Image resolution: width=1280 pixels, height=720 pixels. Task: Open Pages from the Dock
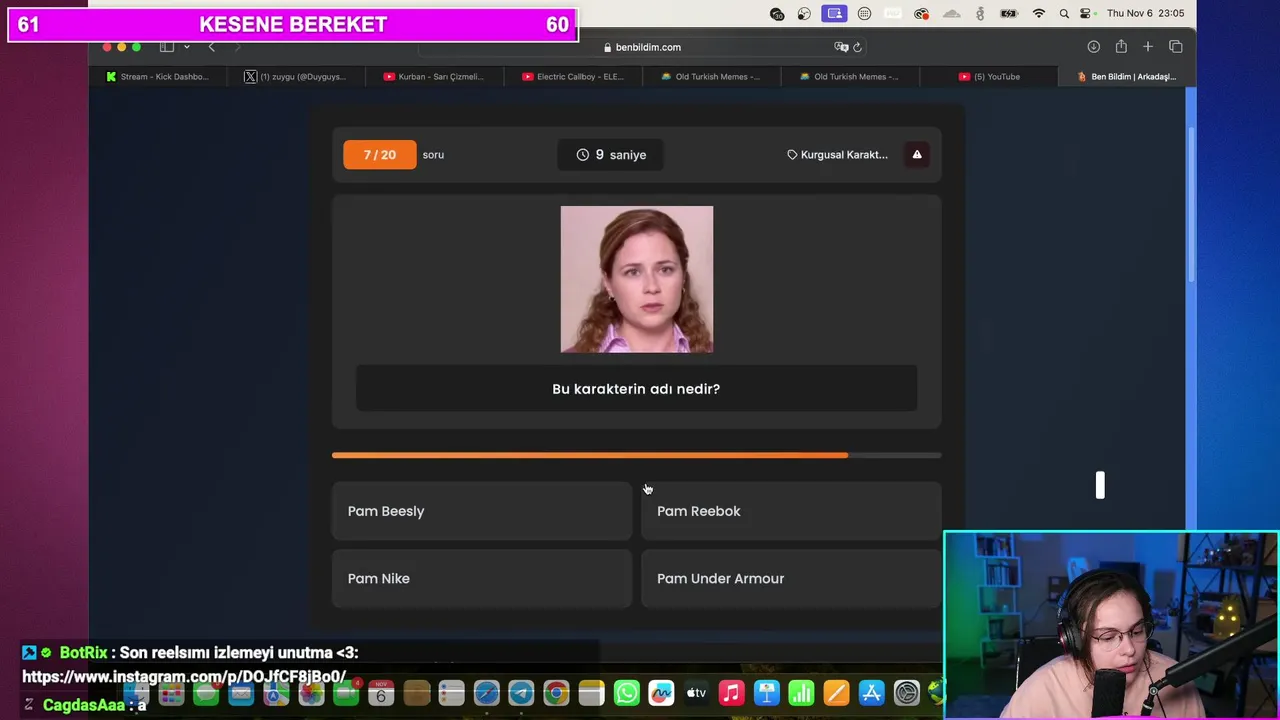(x=836, y=693)
